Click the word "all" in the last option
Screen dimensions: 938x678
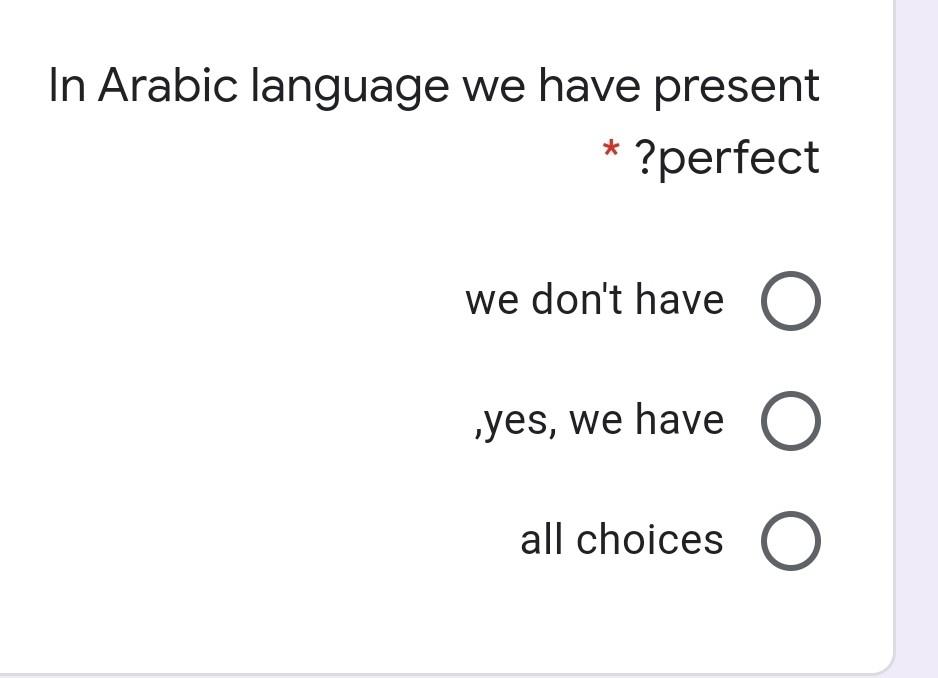(541, 539)
